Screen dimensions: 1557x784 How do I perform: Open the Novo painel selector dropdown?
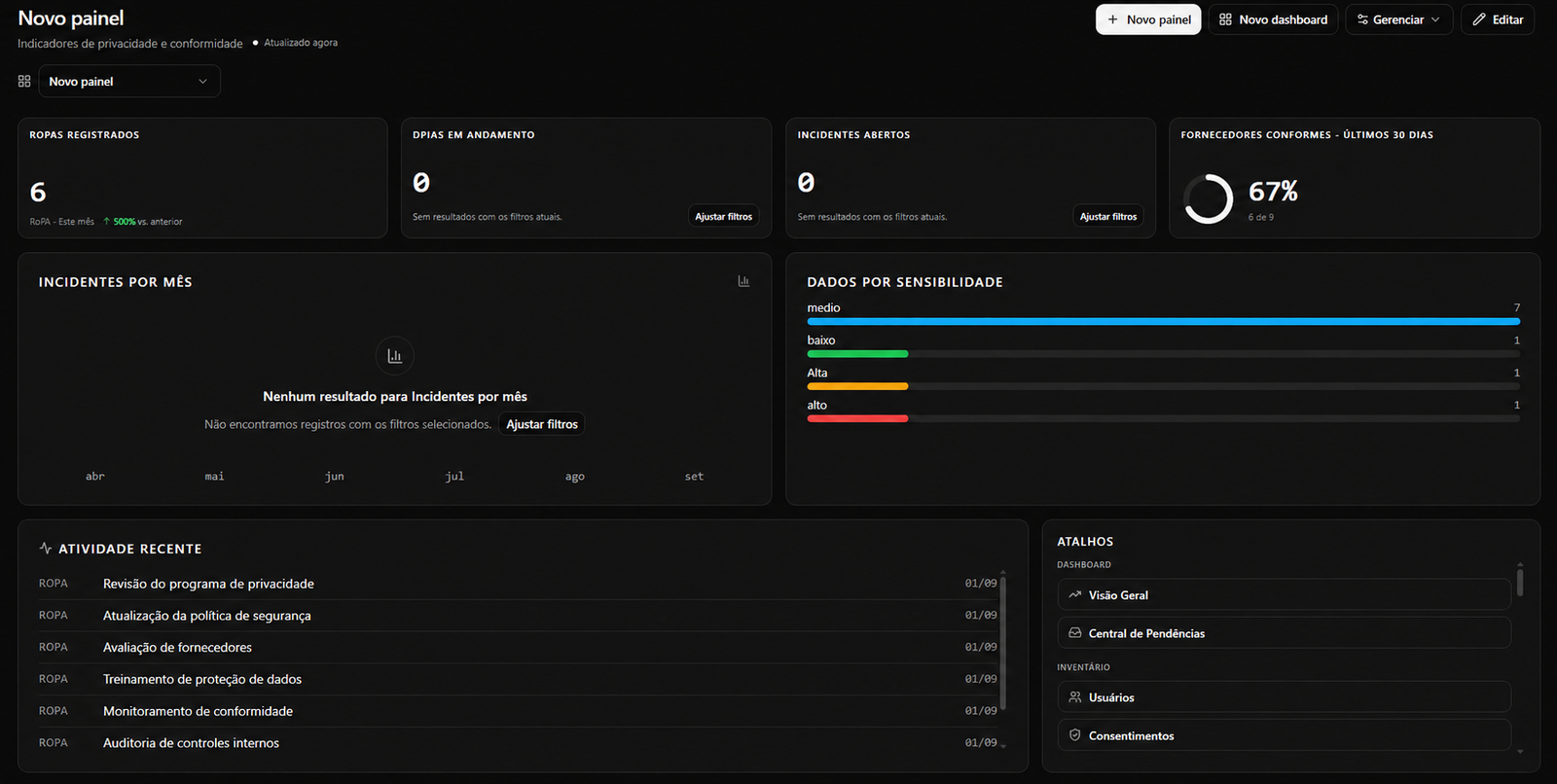[x=129, y=81]
